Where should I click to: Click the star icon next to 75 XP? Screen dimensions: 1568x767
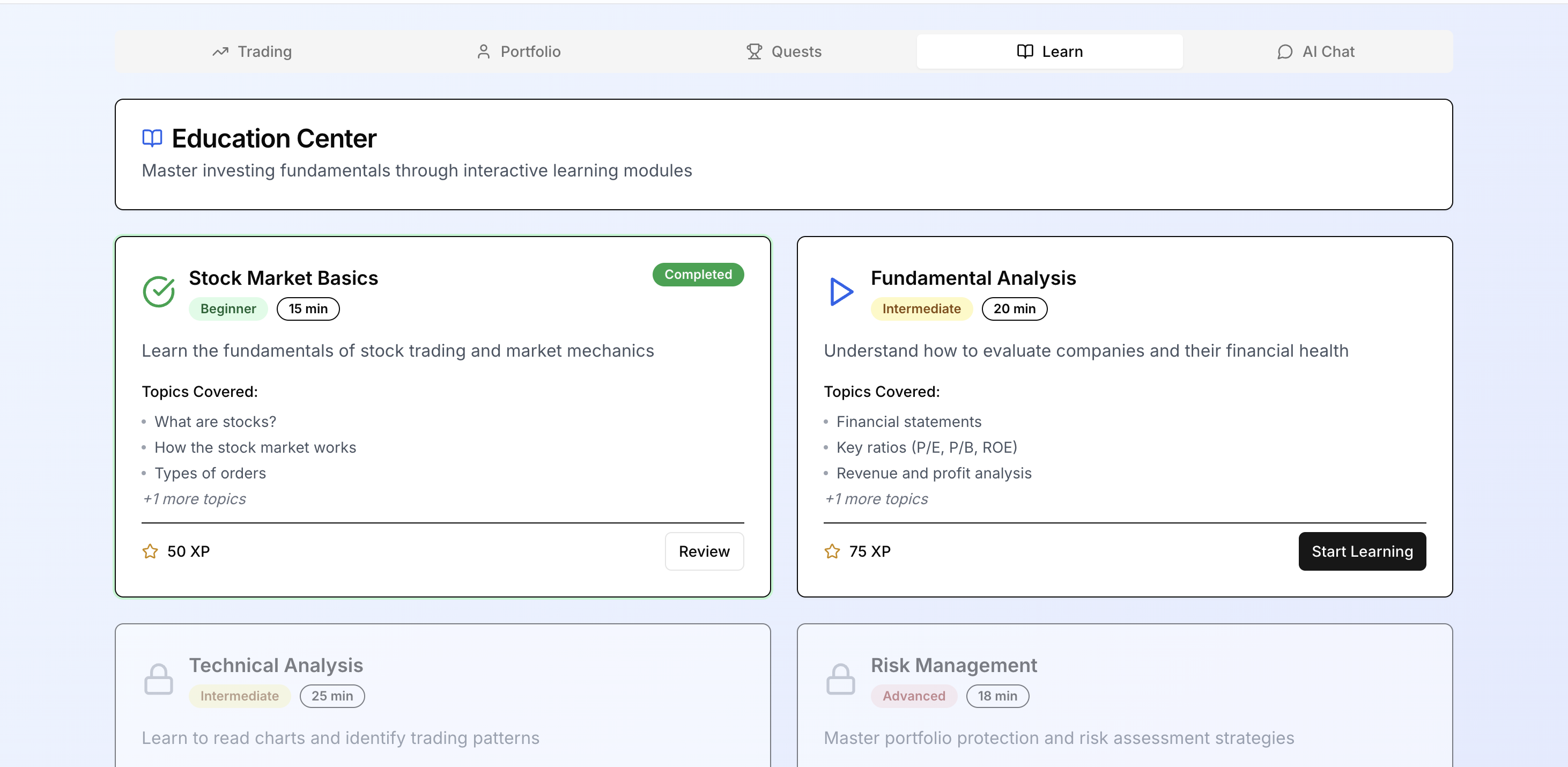pyautogui.click(x=832, y=551)
